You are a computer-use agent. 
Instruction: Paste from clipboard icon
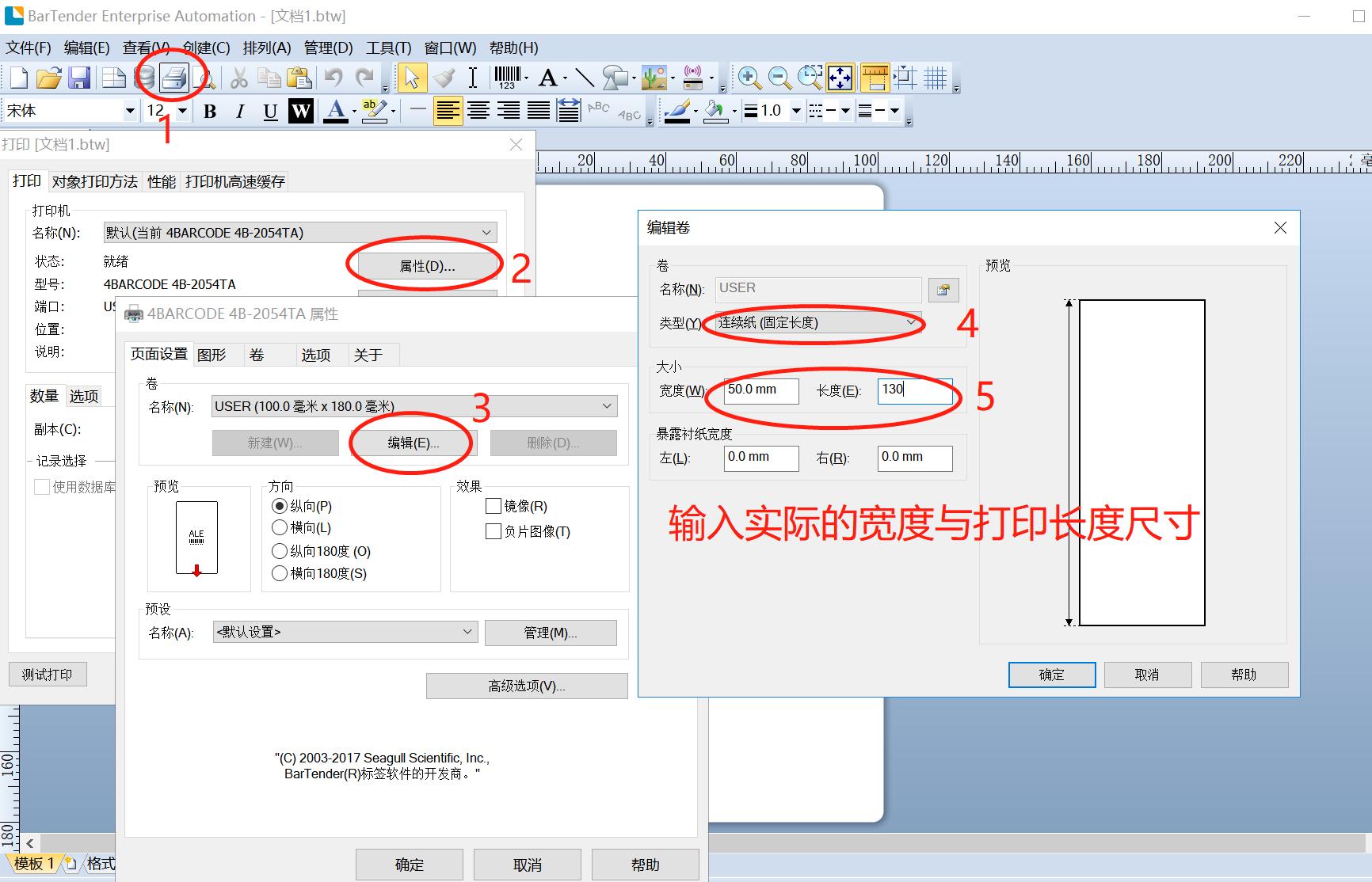pos(299,78)
